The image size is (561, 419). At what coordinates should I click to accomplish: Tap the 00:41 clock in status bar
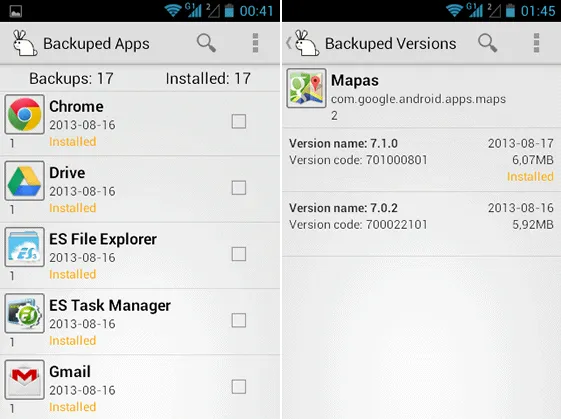pyautogui.click(x=256, y=11)
